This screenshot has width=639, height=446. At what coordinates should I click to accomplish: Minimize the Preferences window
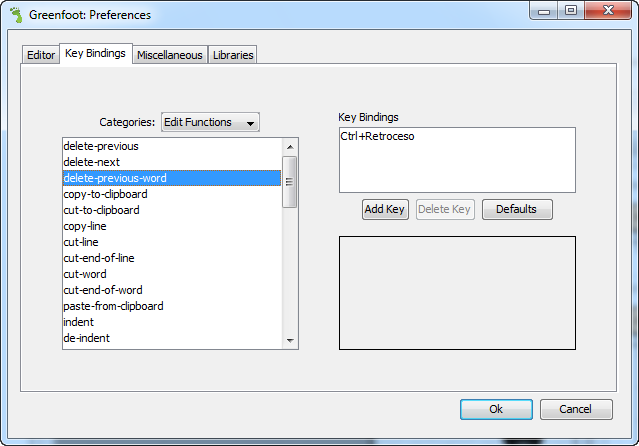(x=544, y=11)
